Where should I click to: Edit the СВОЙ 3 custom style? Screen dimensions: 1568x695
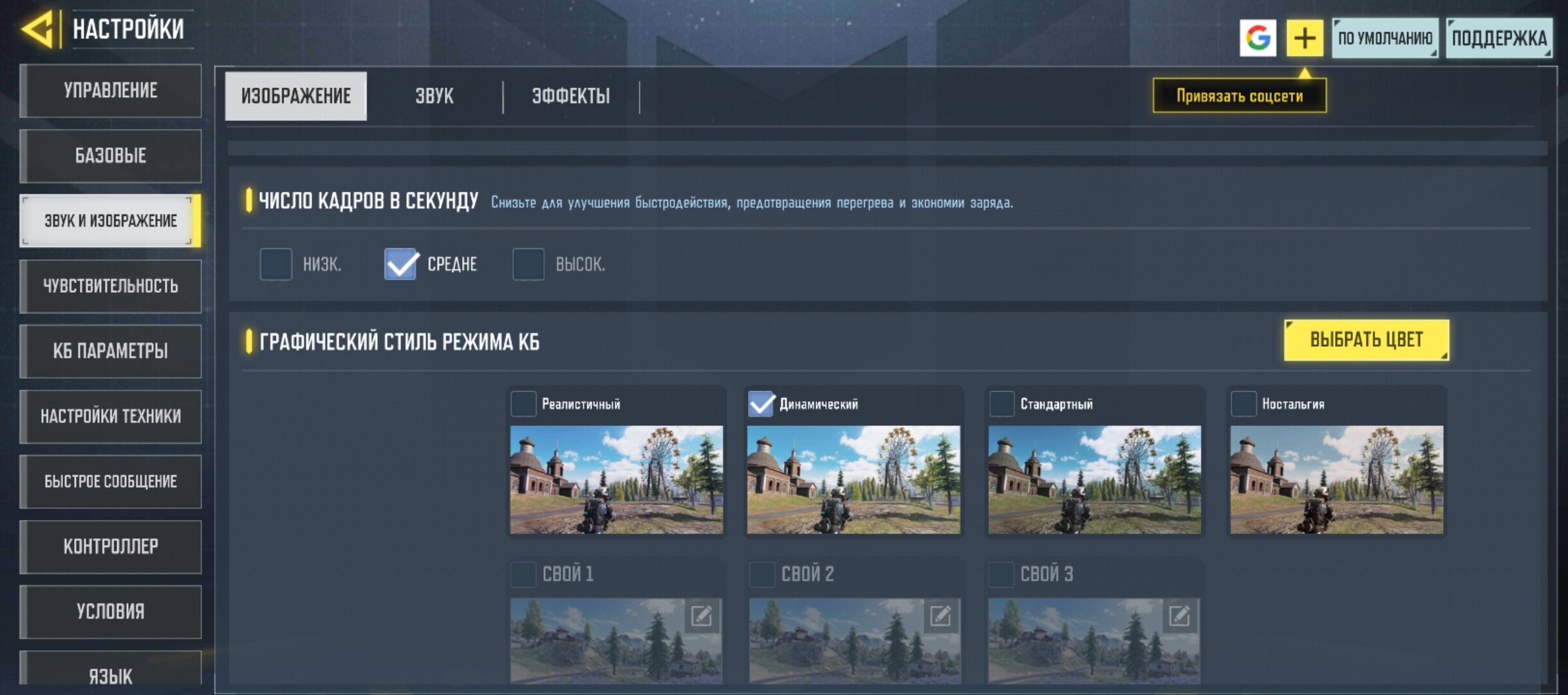point(1179,616)
